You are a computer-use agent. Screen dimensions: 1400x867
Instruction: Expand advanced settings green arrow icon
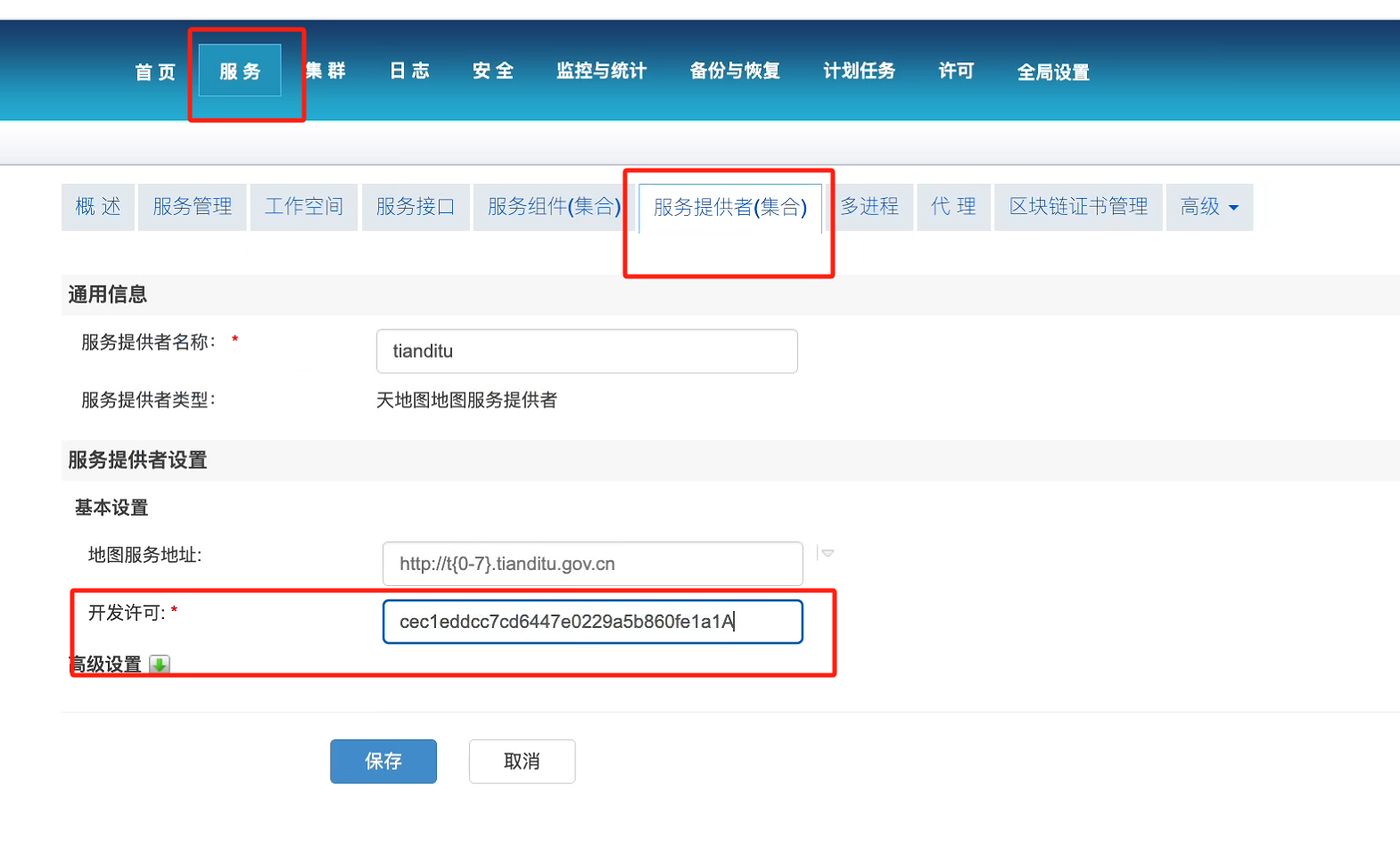pyautogui.click(x=160, y=665)
